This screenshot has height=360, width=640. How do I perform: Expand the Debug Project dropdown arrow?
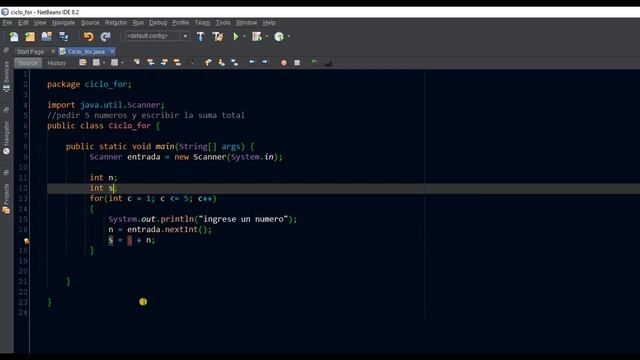click(x=267, y=37)
